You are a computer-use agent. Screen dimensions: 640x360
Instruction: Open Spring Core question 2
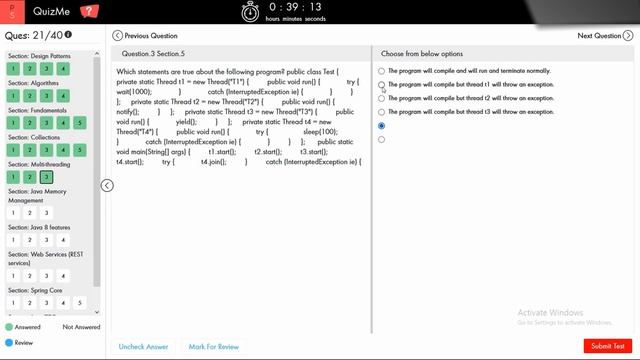click(x=30, y=303)
